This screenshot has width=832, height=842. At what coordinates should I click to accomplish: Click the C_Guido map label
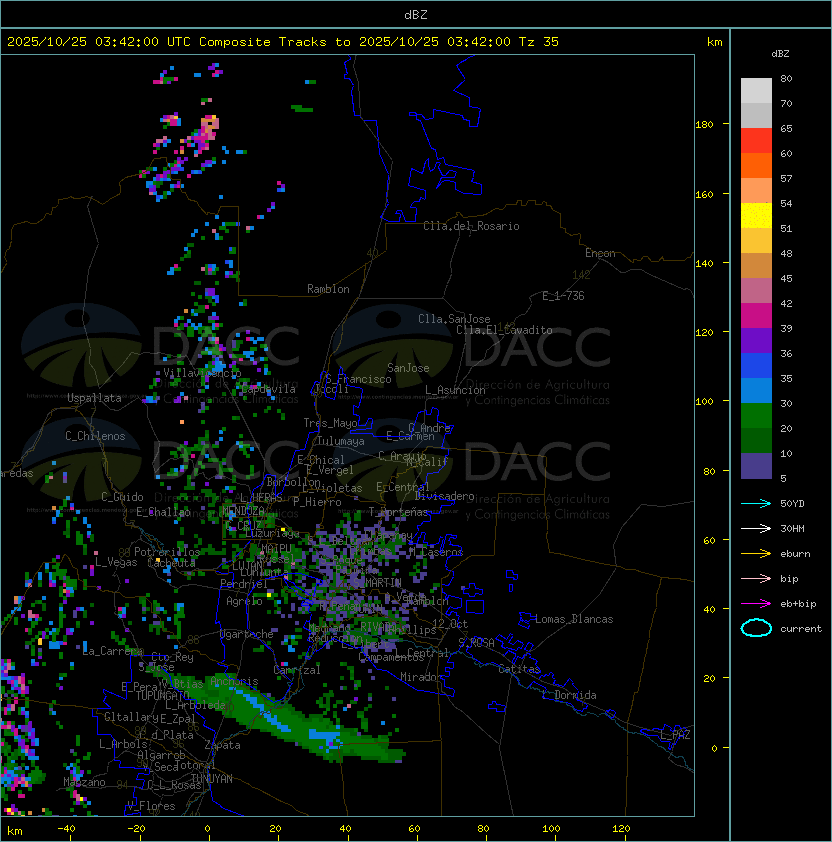tap(122, 497)
